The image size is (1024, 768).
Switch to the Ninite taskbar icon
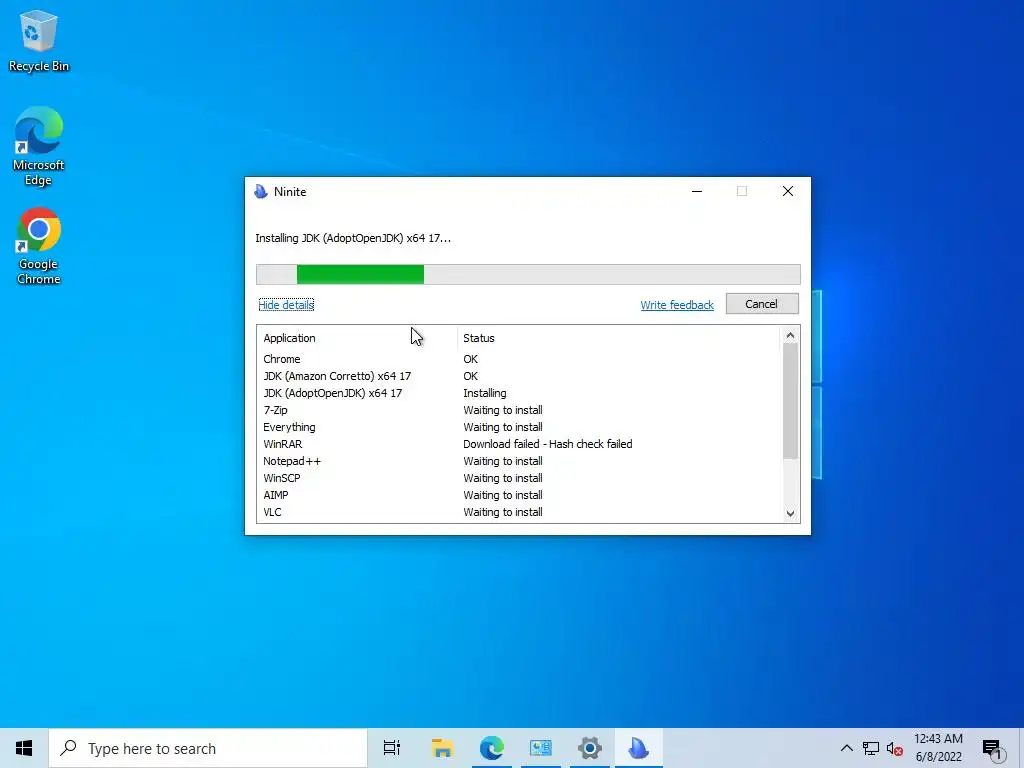coord(638,748)
